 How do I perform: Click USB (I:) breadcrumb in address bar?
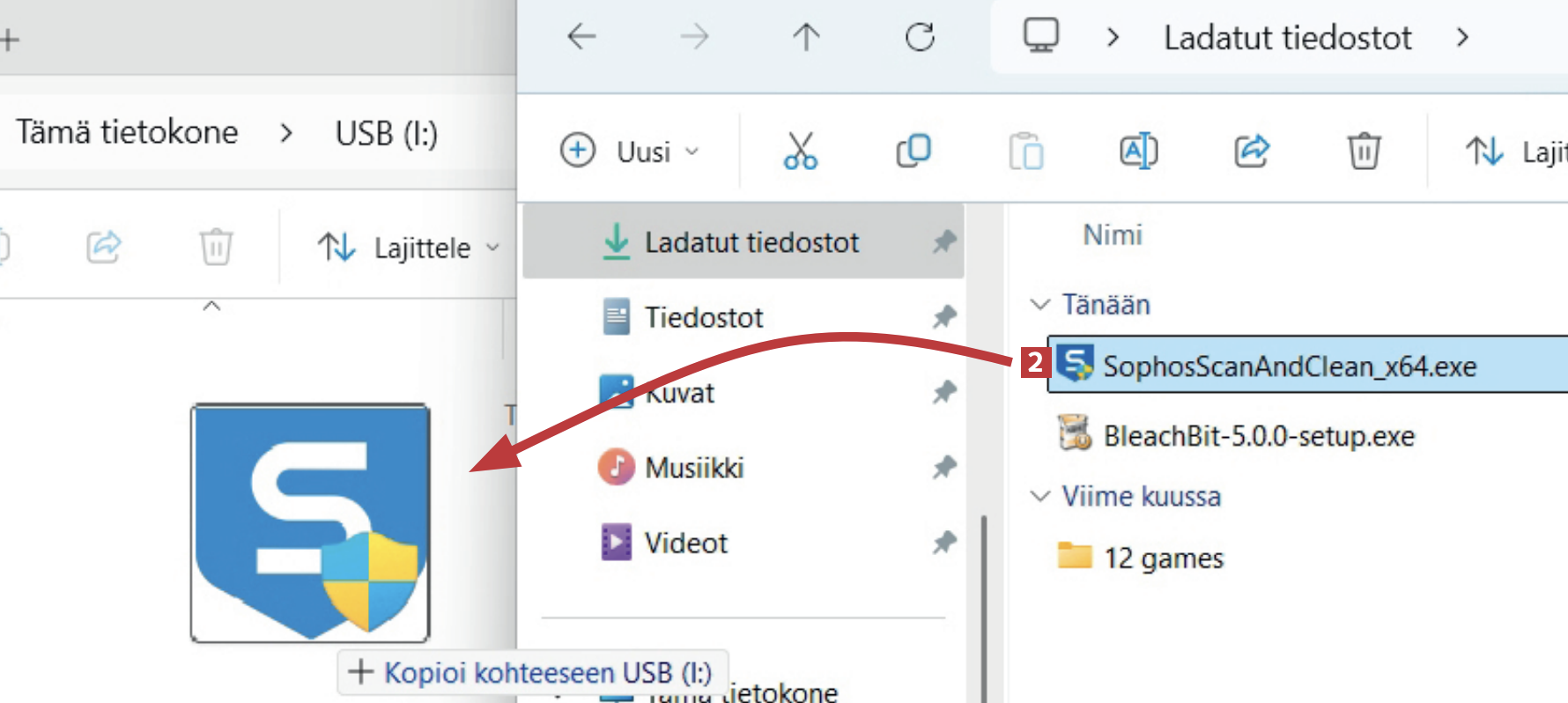(x=387, y=134)
